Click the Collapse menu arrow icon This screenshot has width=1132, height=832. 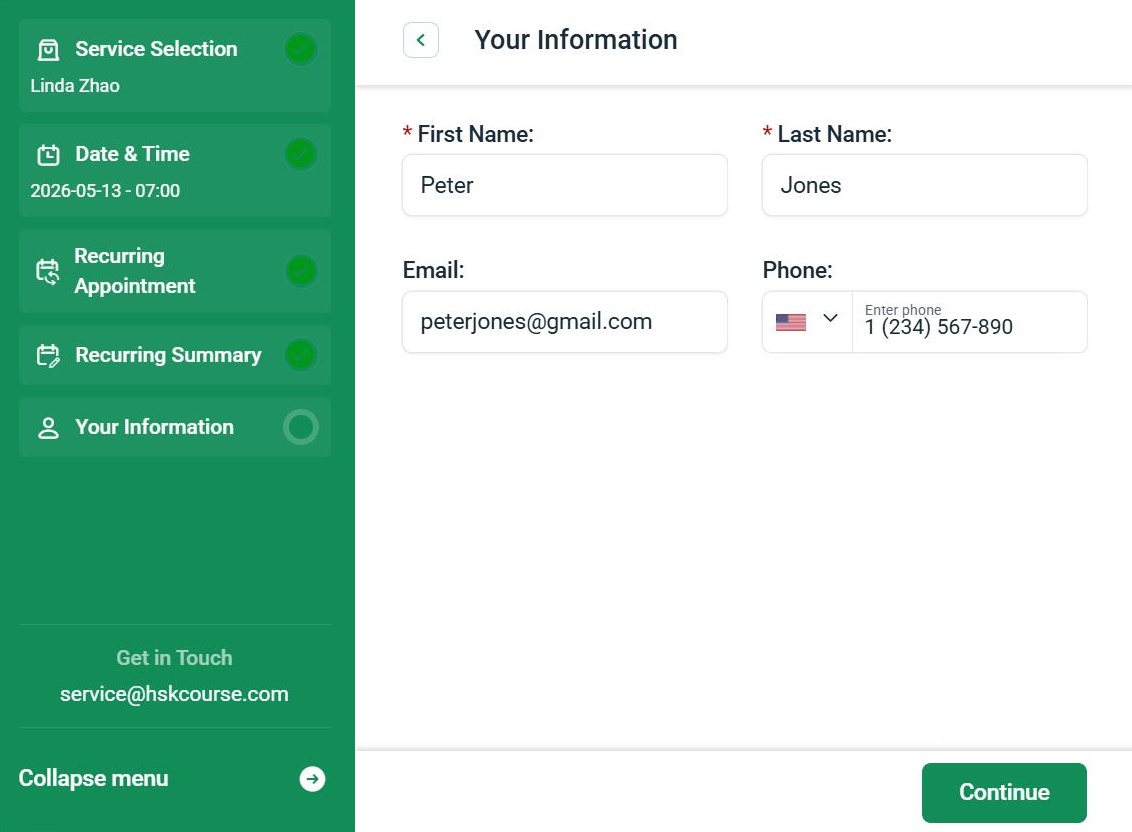click(x=313, y=779)
